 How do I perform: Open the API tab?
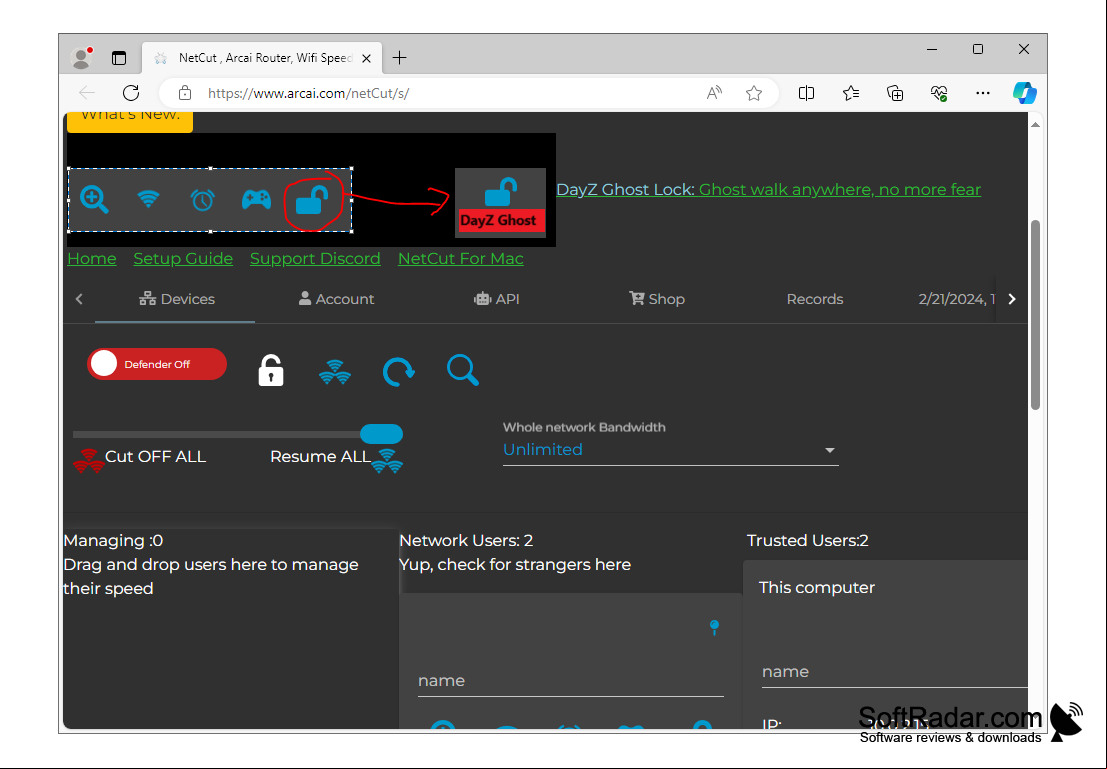click(x=496, y=299)
